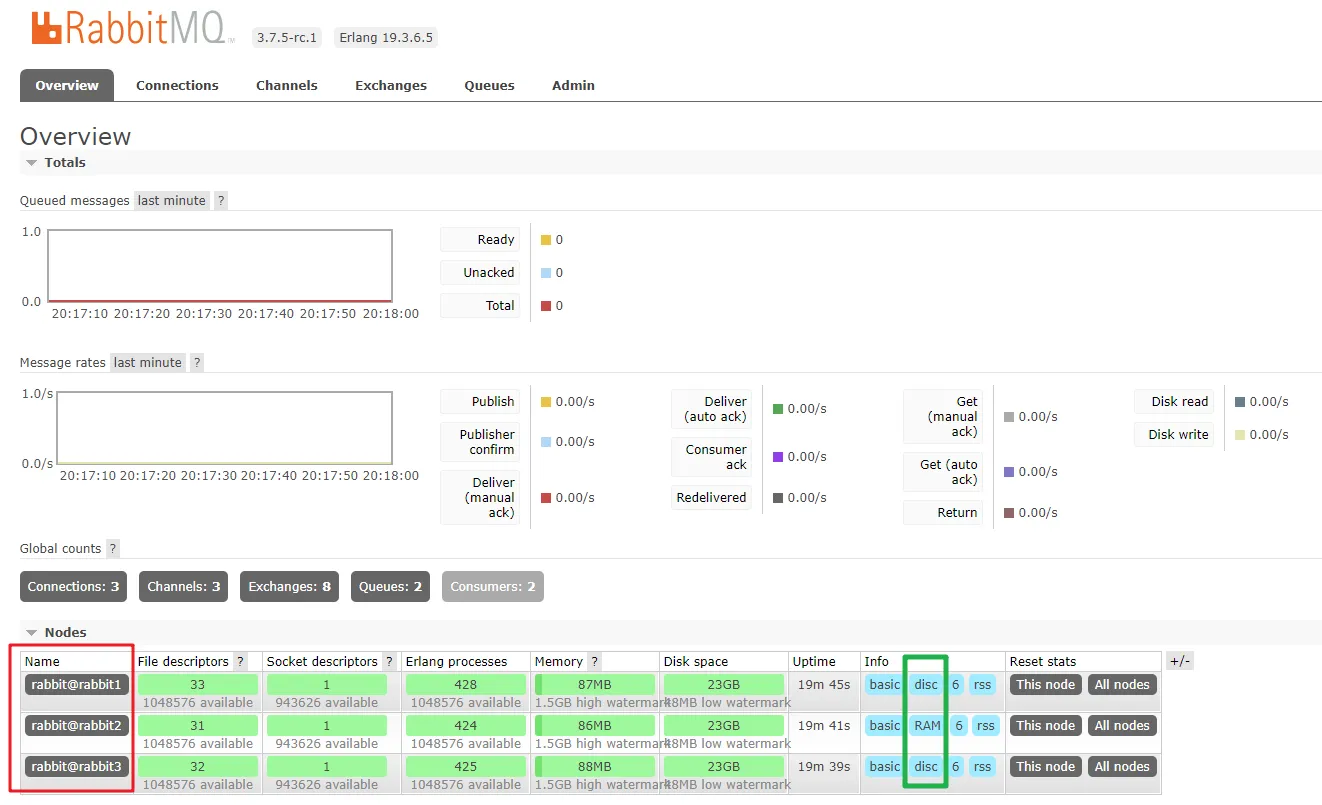Toggle node columns with the +/- button
Viewport: 1322px width, 805px height.
click(x=1180, y=661)
